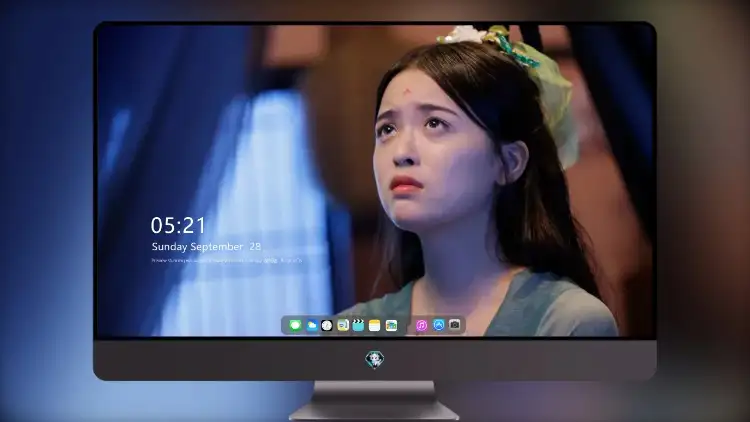
Task: Open the Maps app in dock
Action: click(391, 326)
